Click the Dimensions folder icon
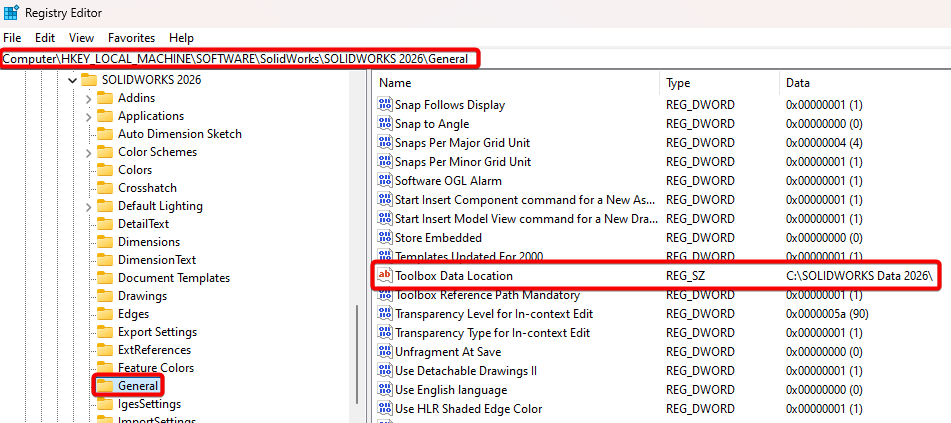951x423 pixels. tap(105, 242)
